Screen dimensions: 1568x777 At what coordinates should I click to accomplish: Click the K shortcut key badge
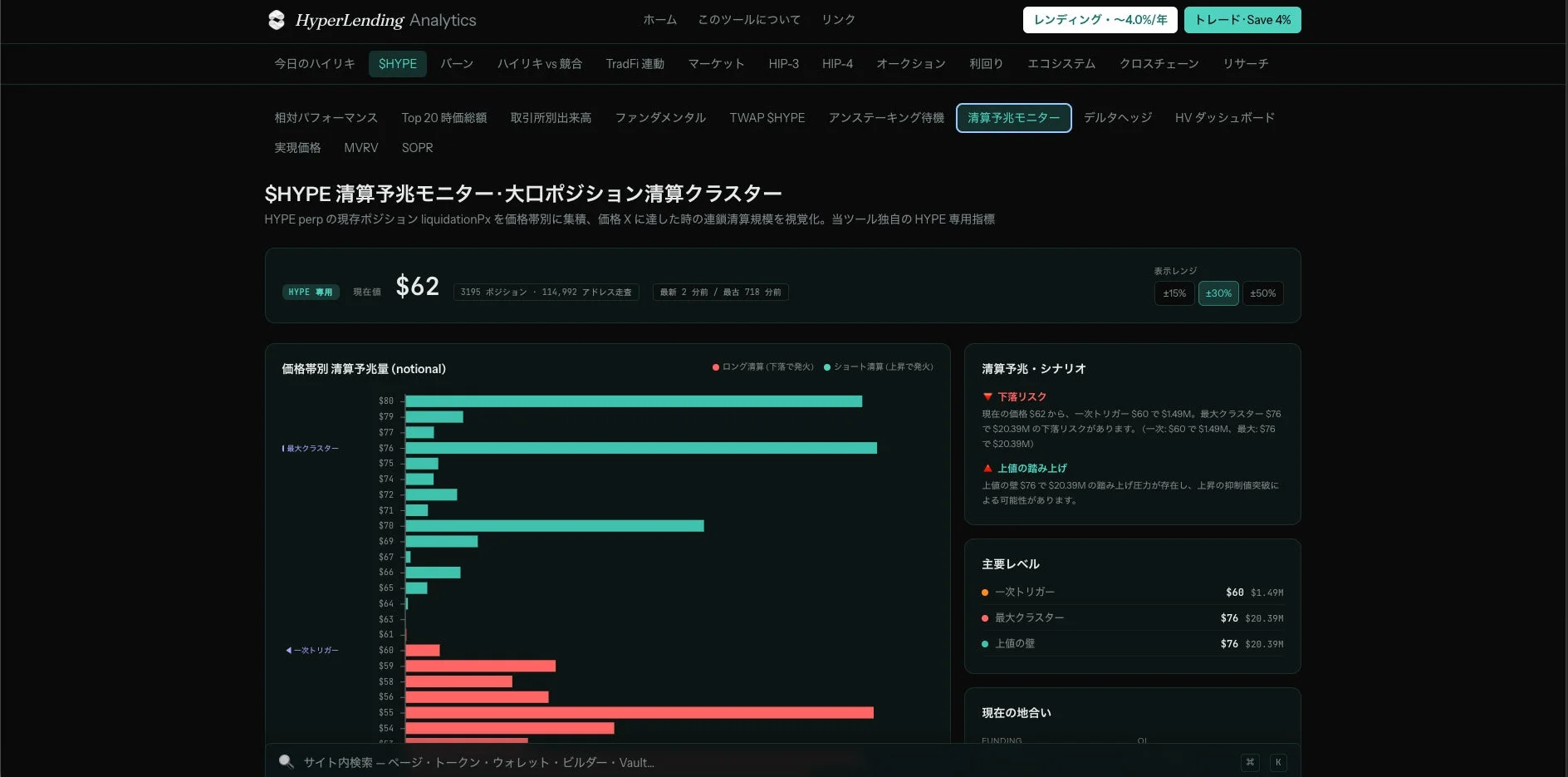click(1278, 762)
